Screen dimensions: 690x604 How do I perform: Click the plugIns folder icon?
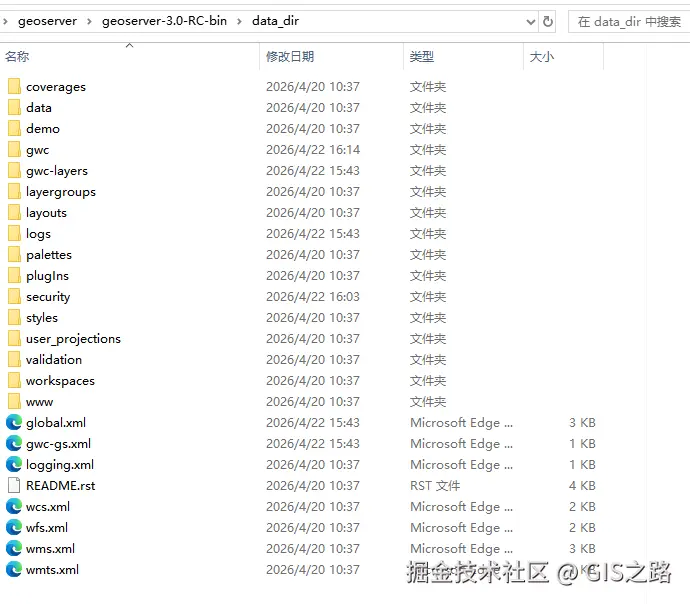pos(14,275)
